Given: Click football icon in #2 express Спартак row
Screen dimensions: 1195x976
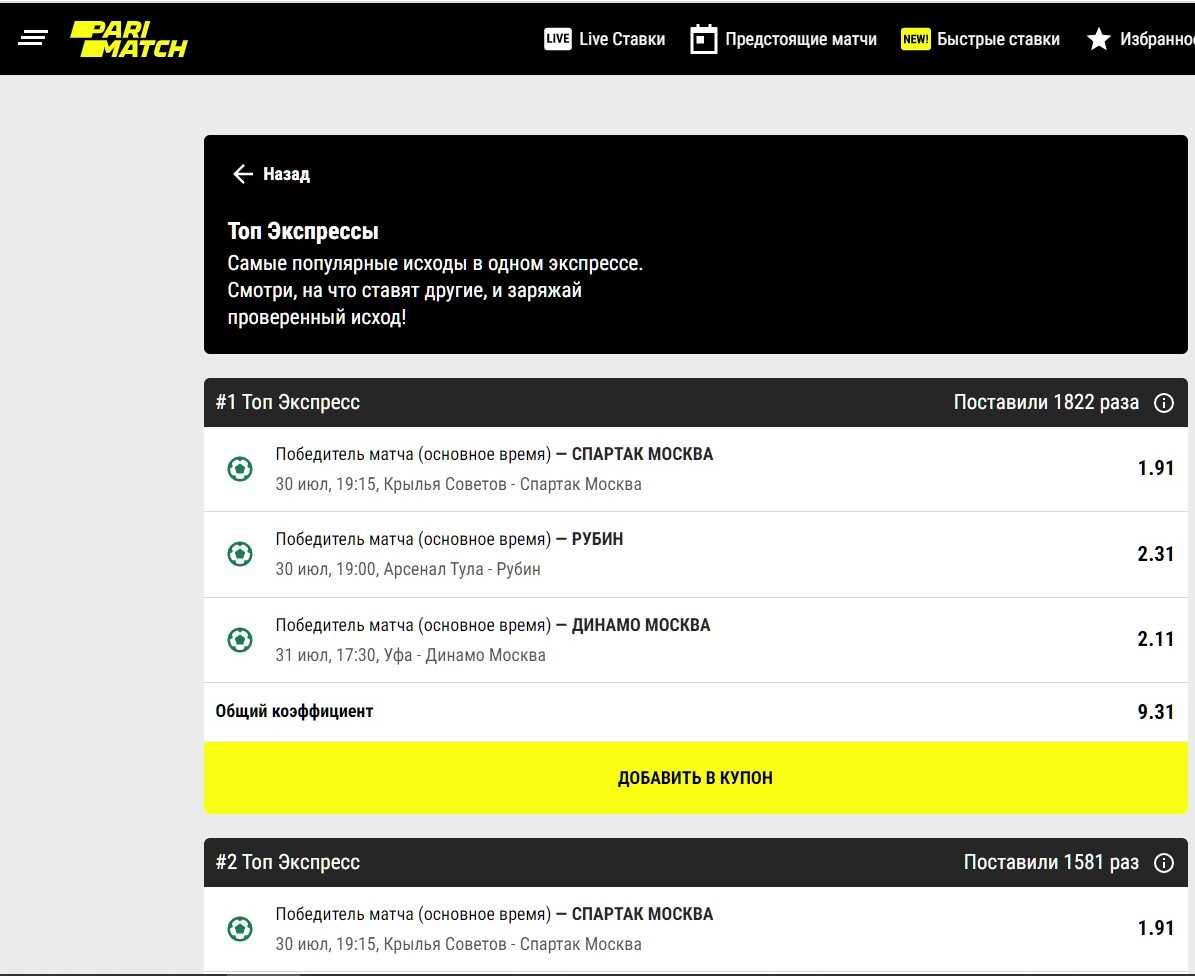Looking at the screenshot, I should click(240, 929).
